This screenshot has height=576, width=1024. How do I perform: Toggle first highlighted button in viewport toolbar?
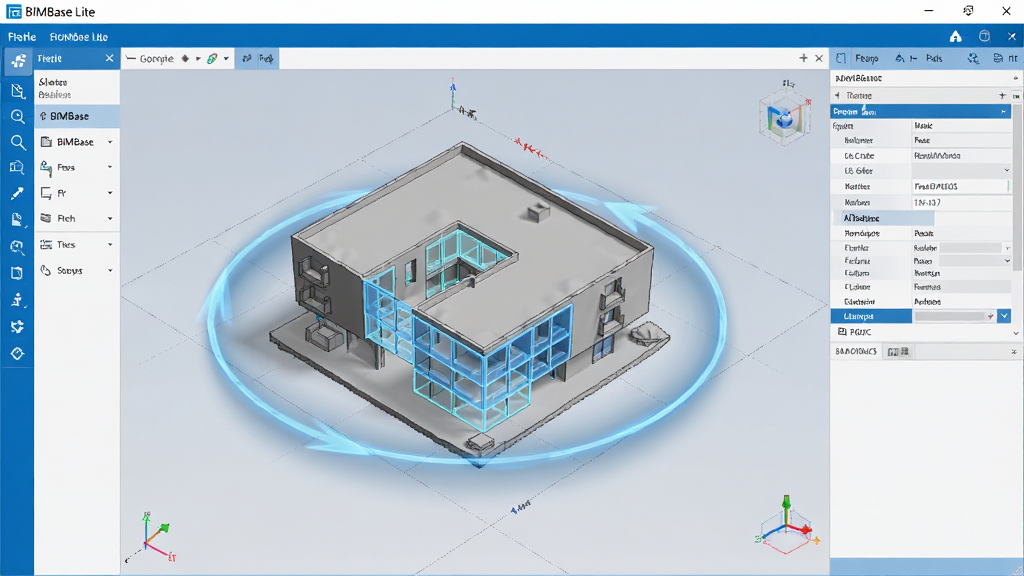[246, 58]
